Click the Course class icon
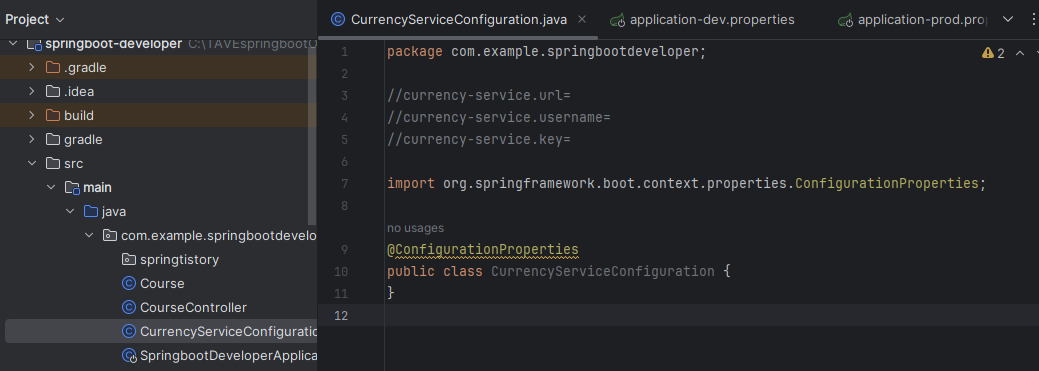This screenshot has width=1039, height=371. 129,284
